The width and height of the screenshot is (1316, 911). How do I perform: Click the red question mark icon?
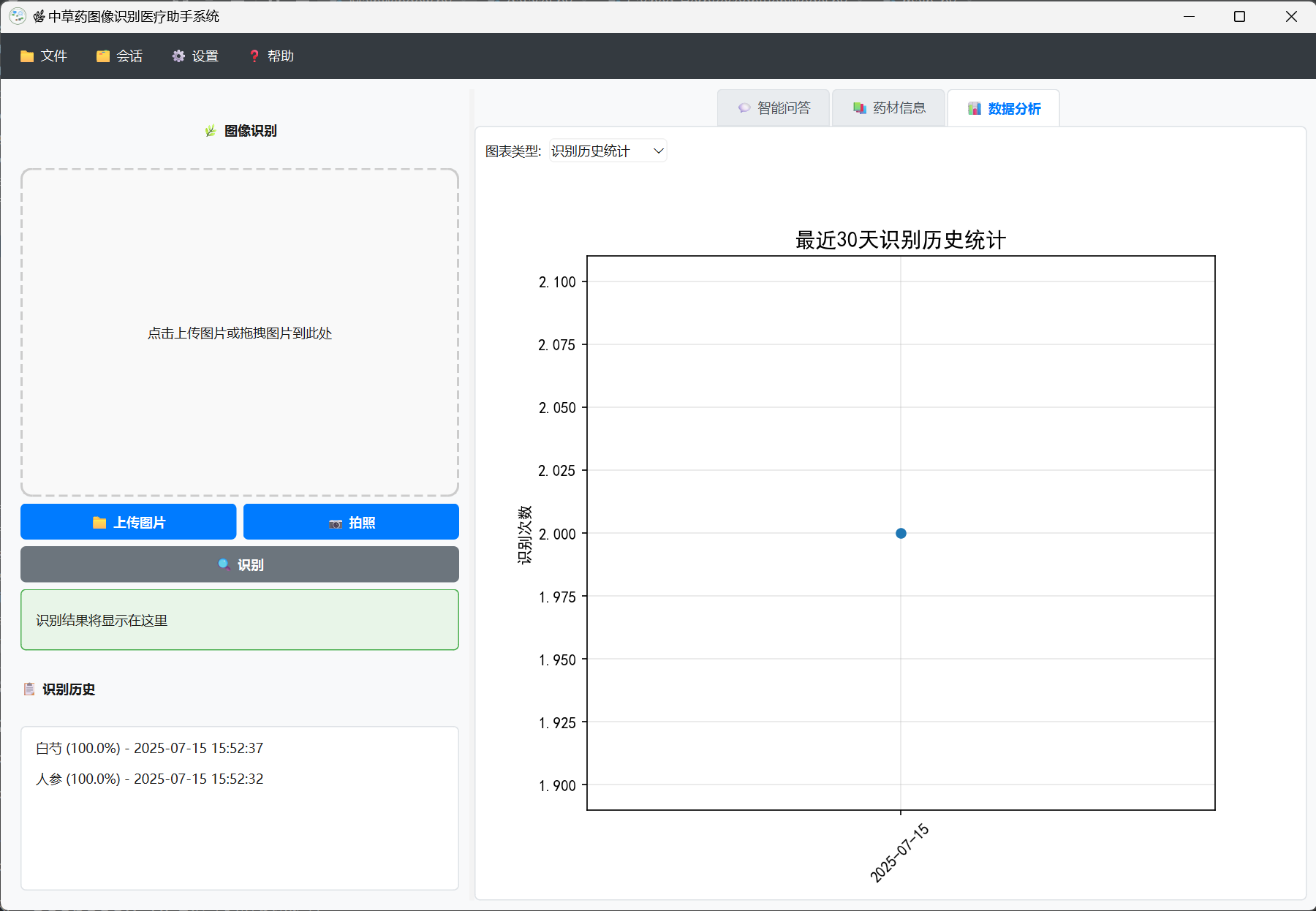(x=254, y=56)
